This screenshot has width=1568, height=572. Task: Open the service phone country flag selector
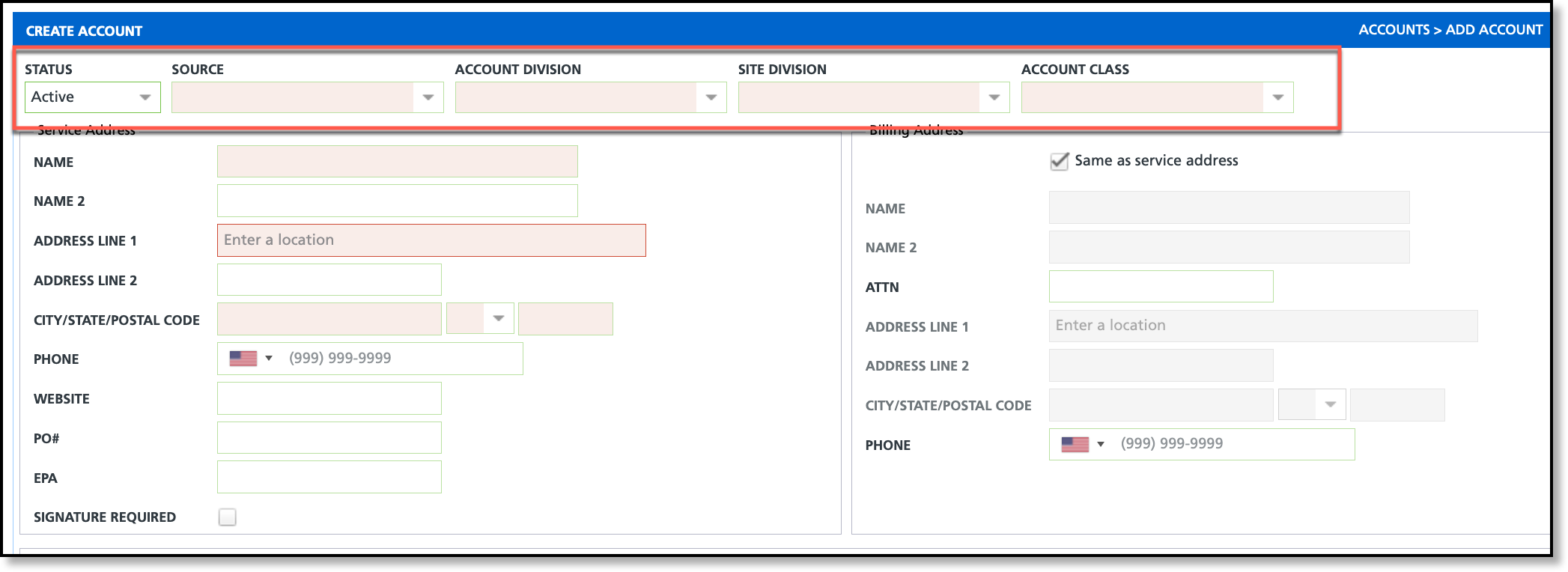251,359
